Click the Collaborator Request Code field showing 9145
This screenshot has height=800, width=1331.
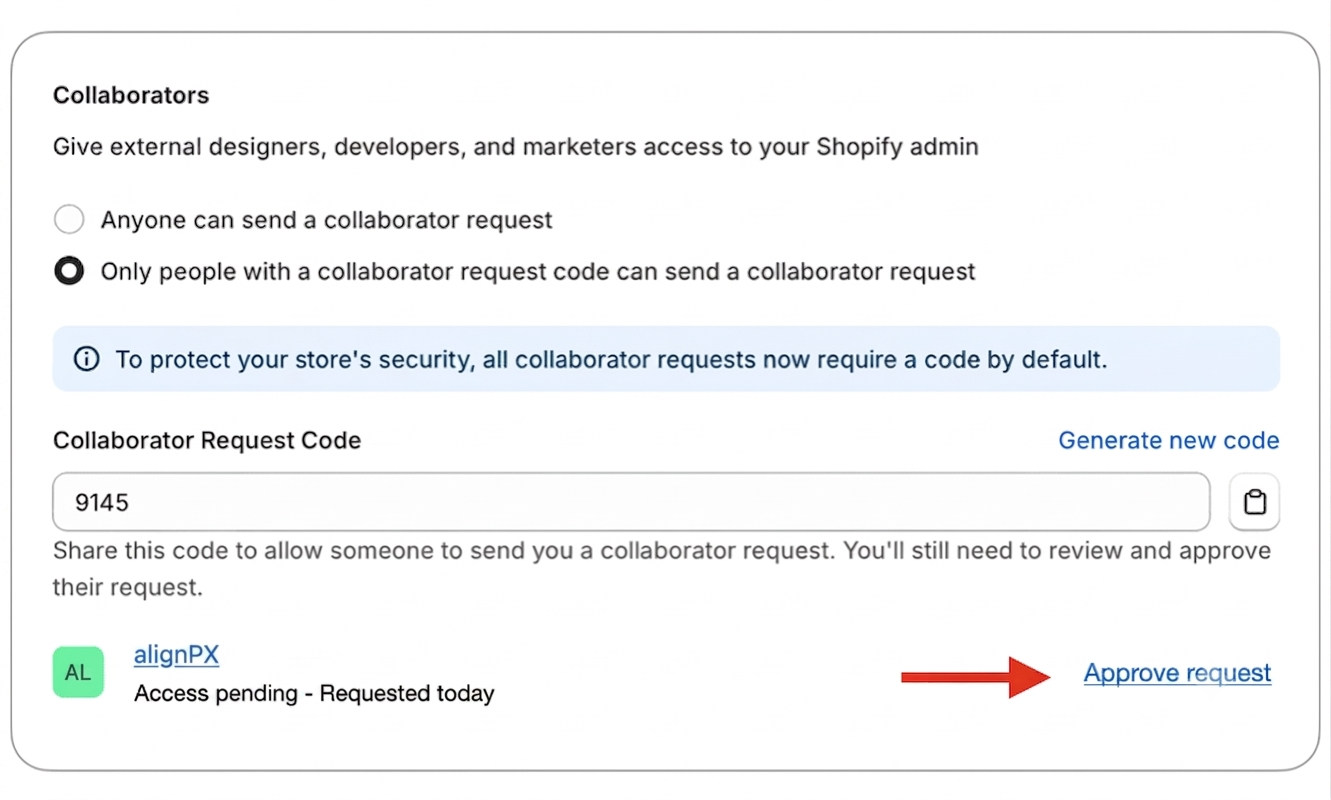point(631,502)
